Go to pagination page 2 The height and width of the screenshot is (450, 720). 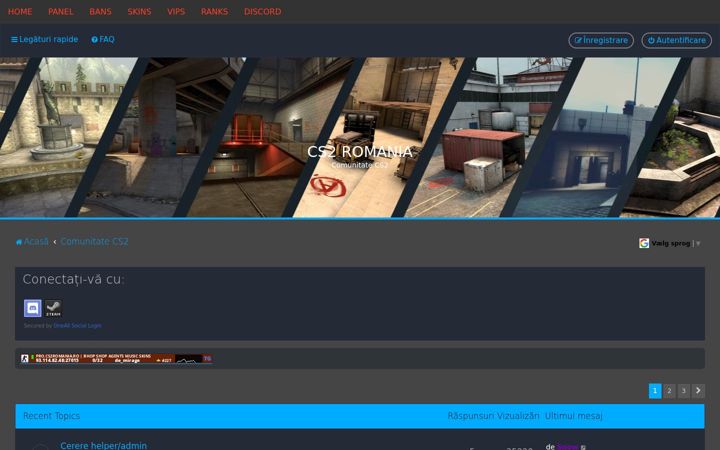pos(669,391)
